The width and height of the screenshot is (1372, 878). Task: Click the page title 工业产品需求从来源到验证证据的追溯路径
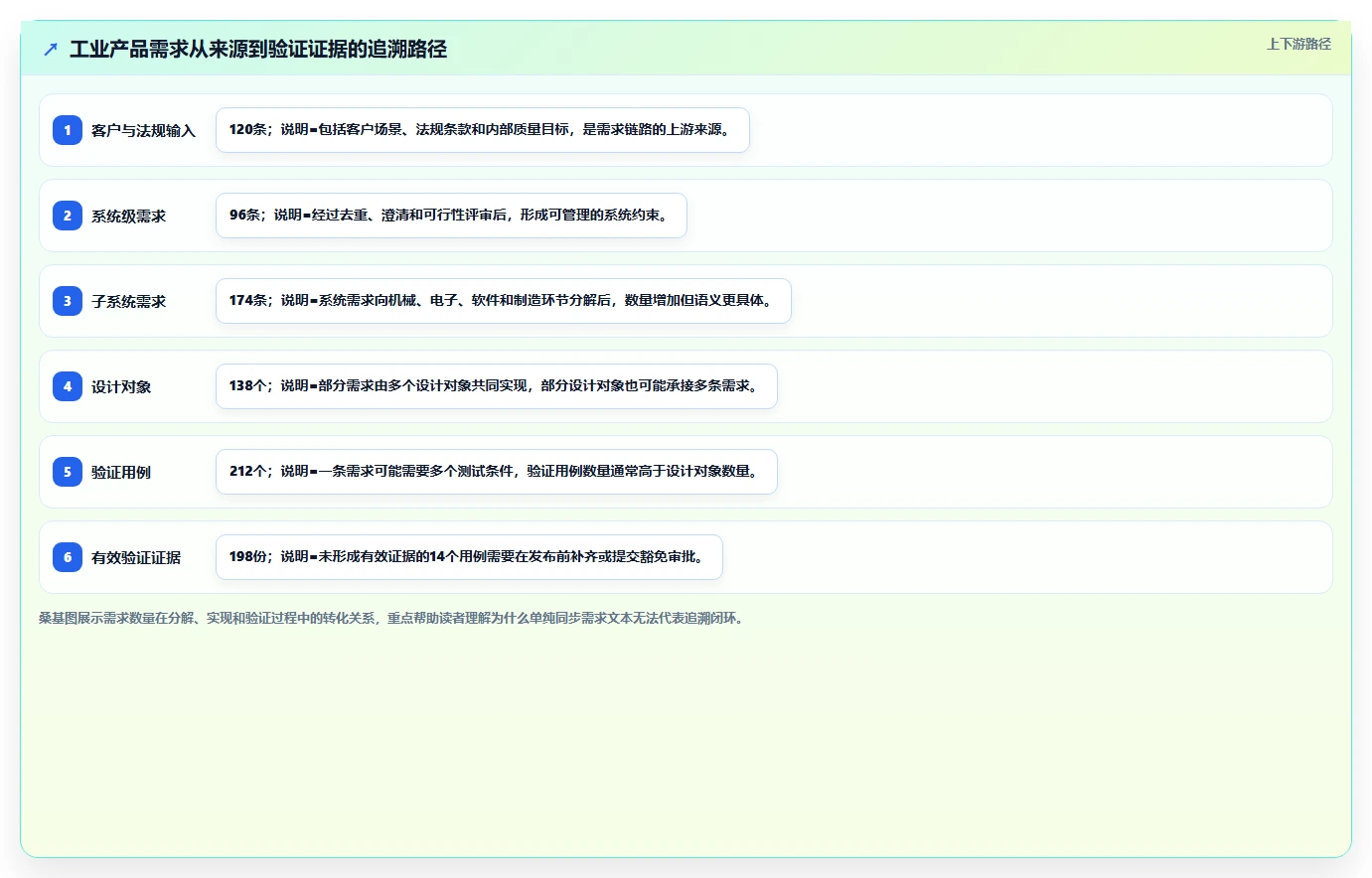[x=258, y=49]
